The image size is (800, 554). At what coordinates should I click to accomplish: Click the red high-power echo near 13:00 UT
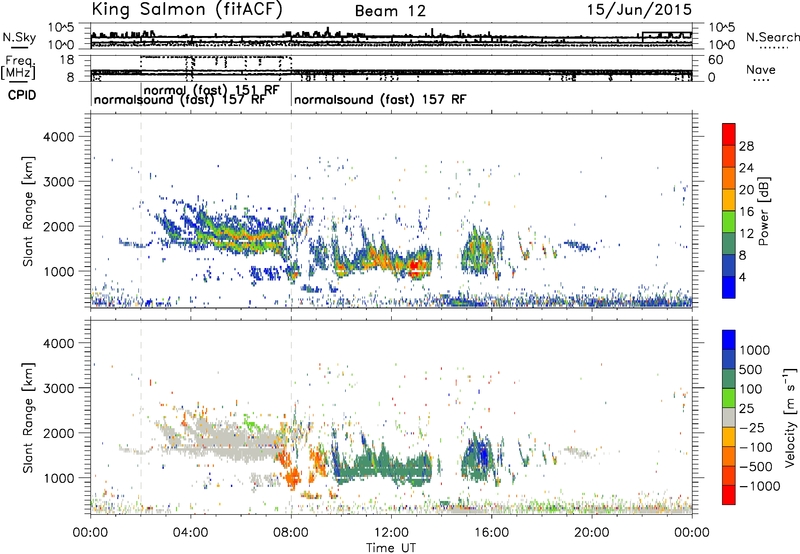[x=416, y=265]
